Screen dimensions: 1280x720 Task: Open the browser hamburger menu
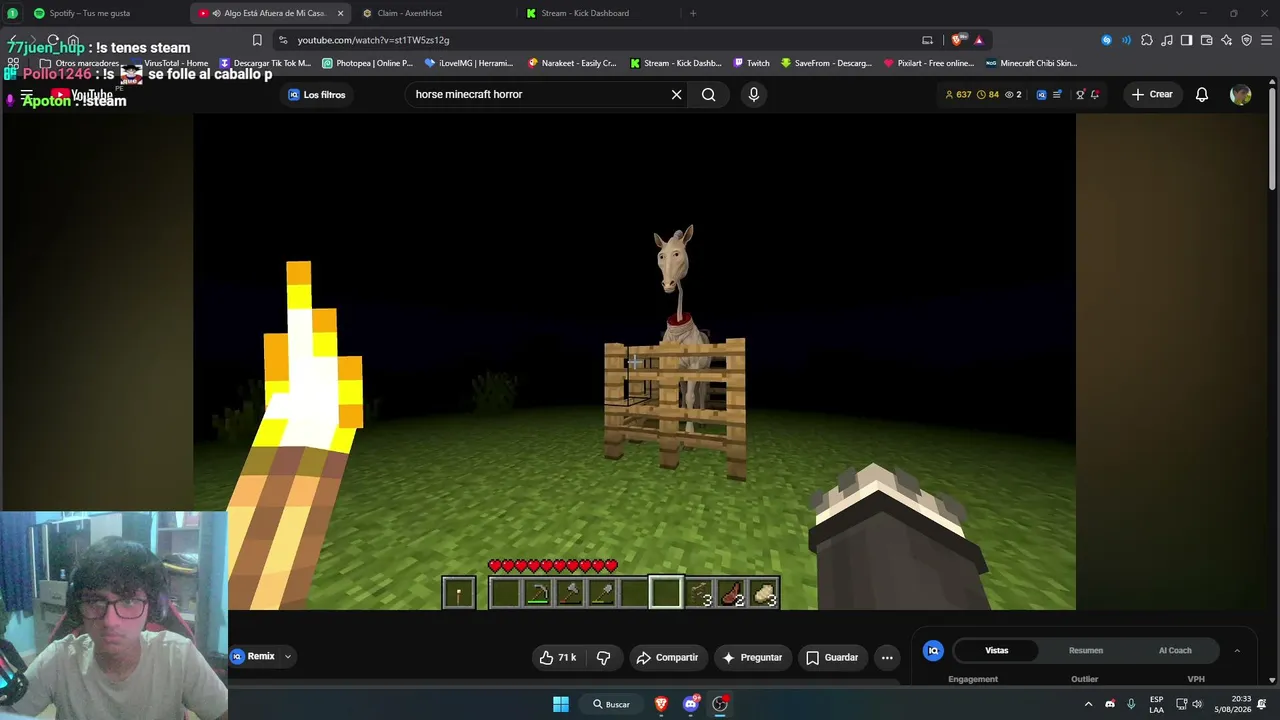(1266, 40)
